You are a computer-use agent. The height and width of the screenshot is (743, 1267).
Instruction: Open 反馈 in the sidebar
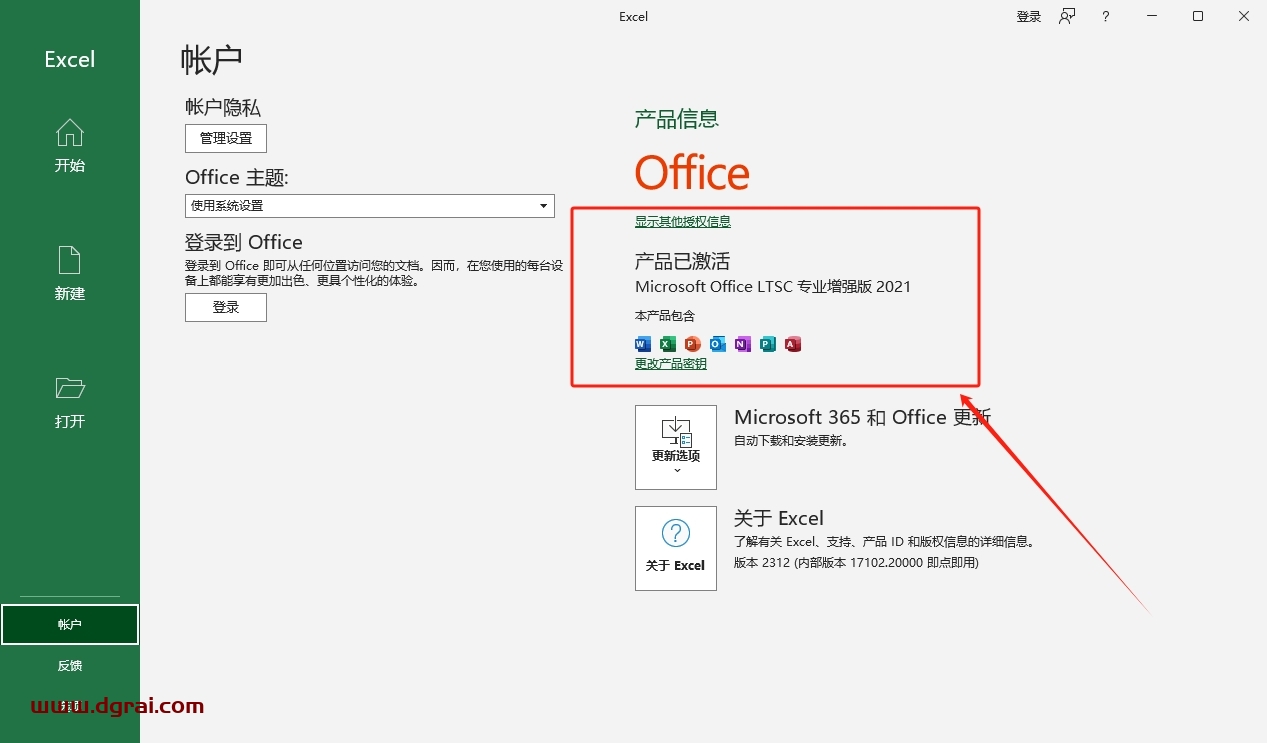pyautogui.click(x=70, y=666)
